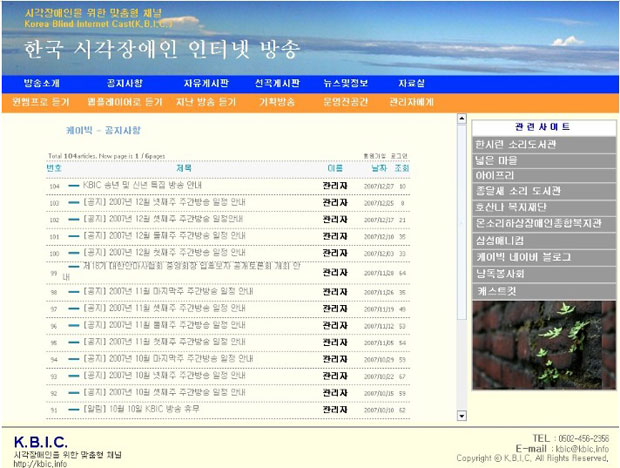
Task: Click the brick wall plant image
Action: click(543, 359)
